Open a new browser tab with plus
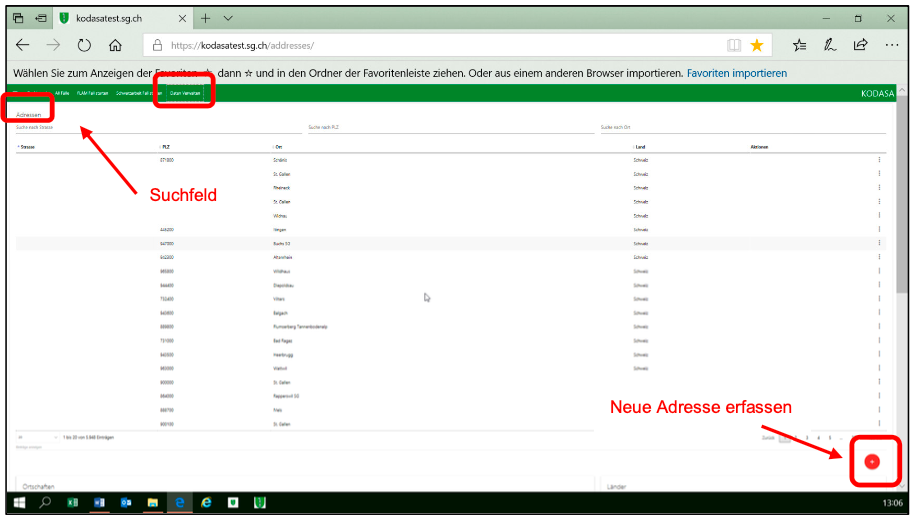This screenshot has height=518, width=914. pos(205,18)
